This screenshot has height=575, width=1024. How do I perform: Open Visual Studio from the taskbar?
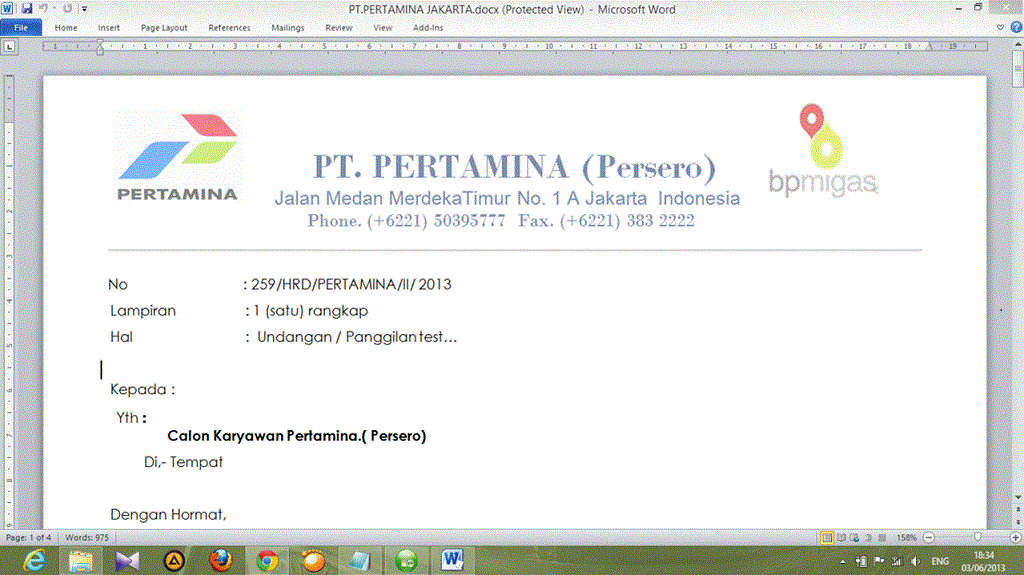(127, 561)
